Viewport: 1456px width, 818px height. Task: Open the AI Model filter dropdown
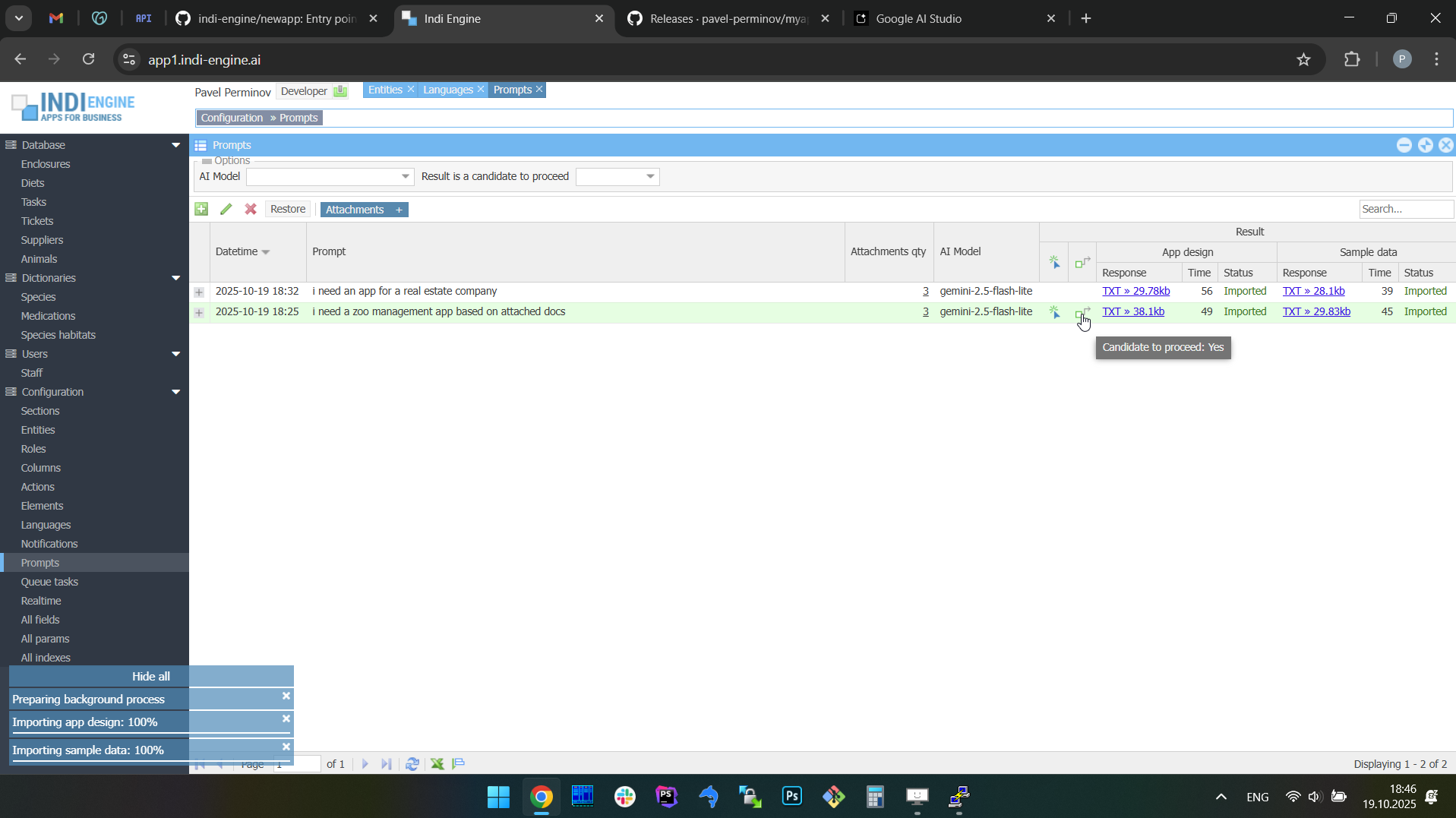click(405, 177)
